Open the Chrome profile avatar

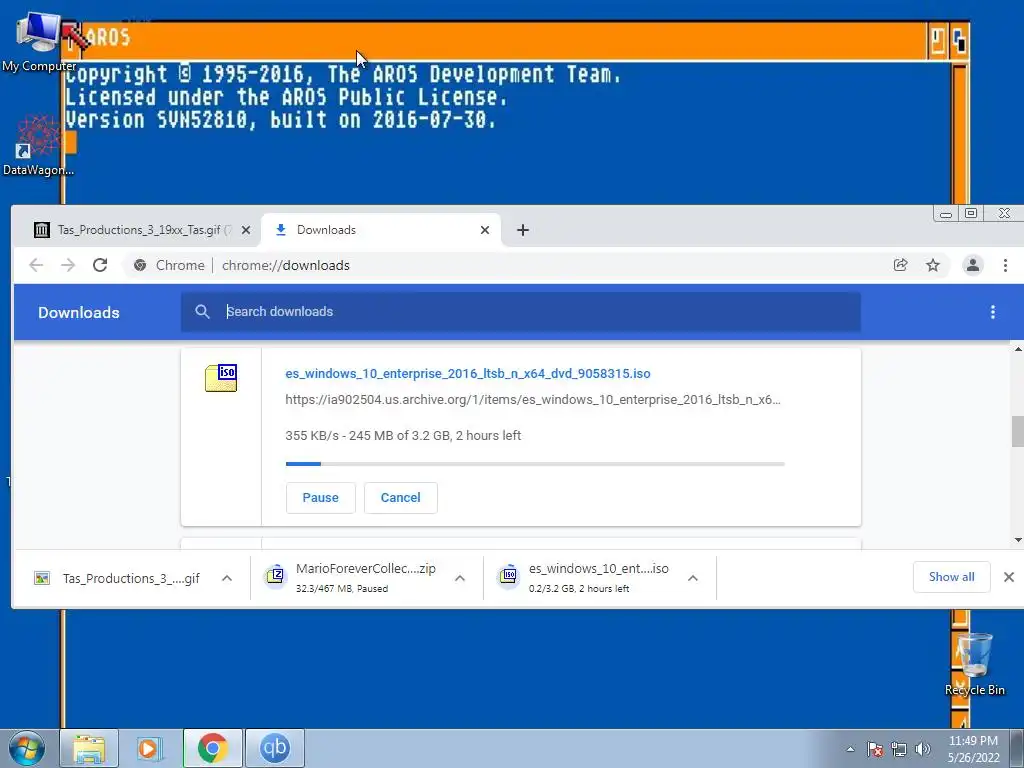click(972, 265)
